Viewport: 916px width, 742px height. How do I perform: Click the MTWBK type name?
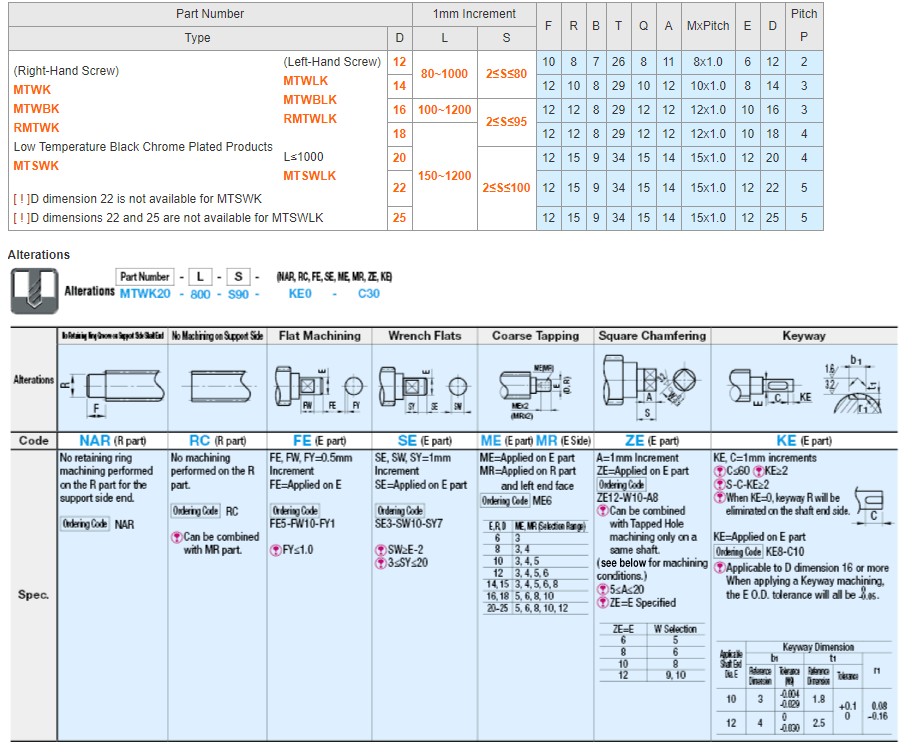coord(36,109)
